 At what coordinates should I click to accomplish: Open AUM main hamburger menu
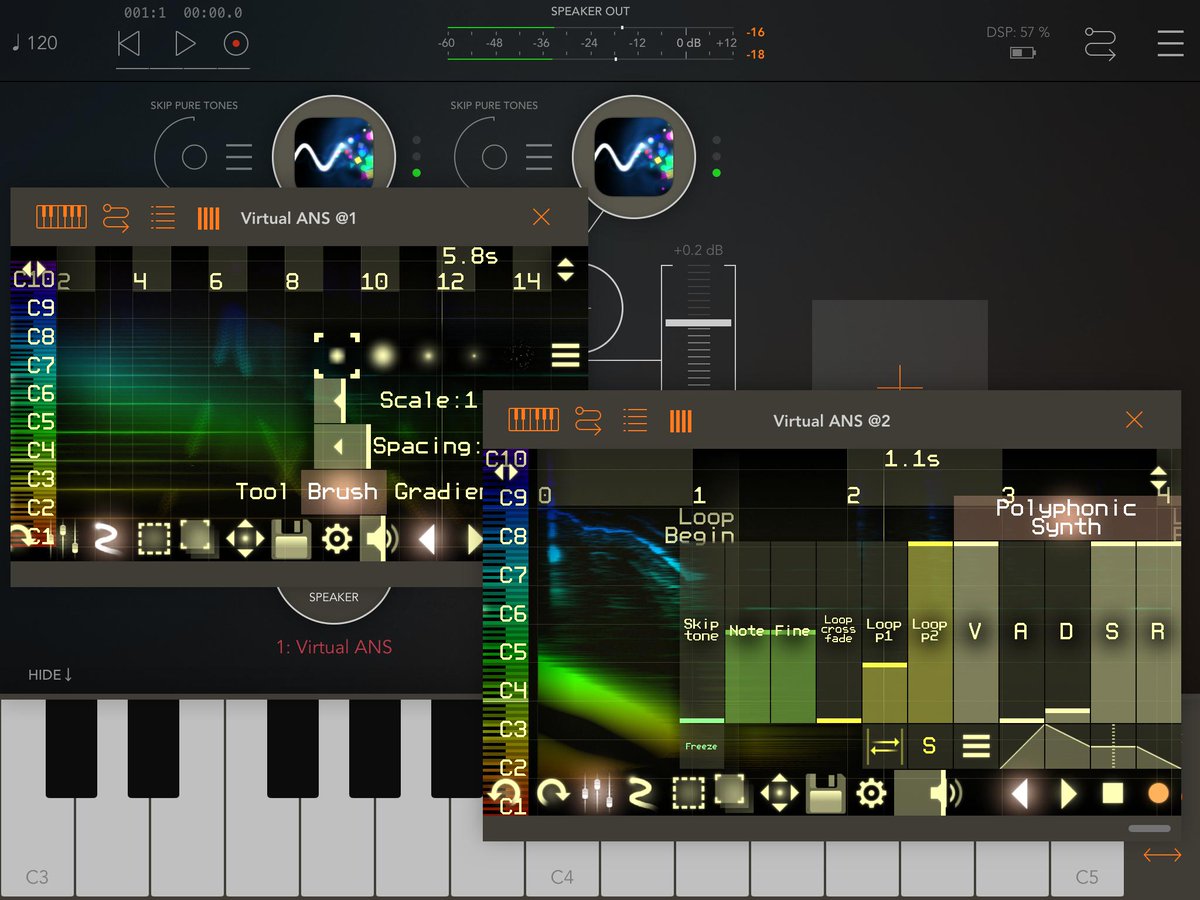pyautogui.click(x=1170, y=44)
